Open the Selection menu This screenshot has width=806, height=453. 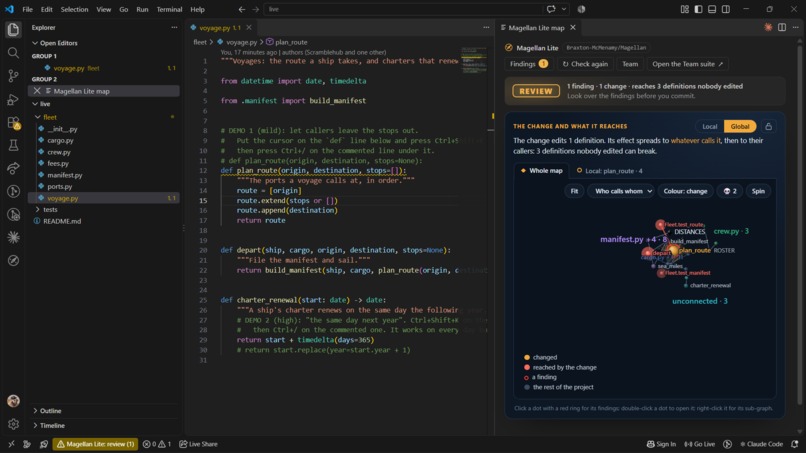[75, 9]
